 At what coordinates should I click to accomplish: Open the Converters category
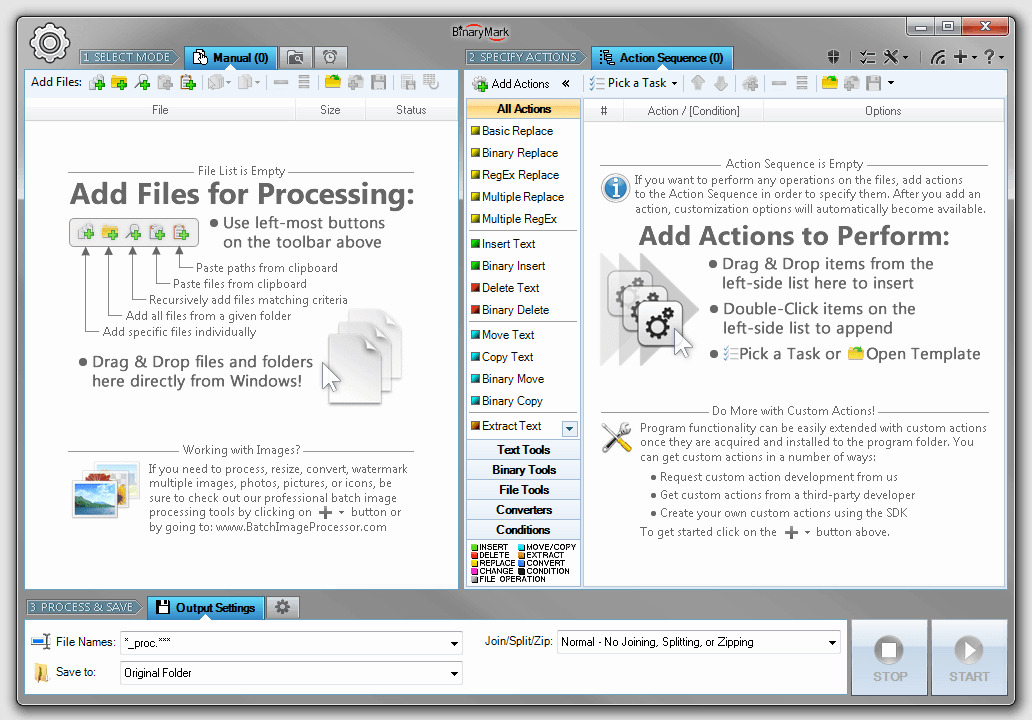click(x=523, y=510)
